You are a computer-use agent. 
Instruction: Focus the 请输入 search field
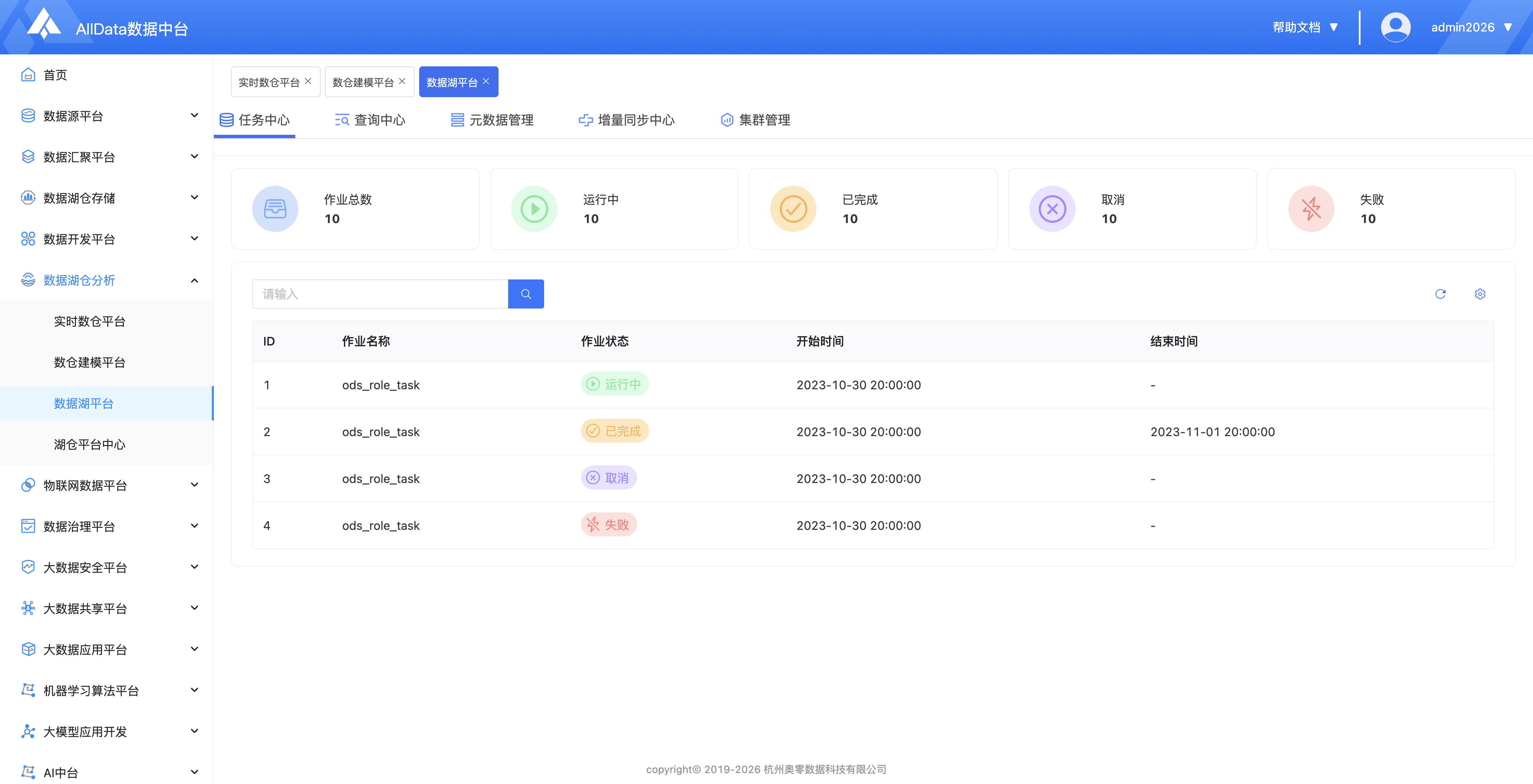[x=380, y=294]
